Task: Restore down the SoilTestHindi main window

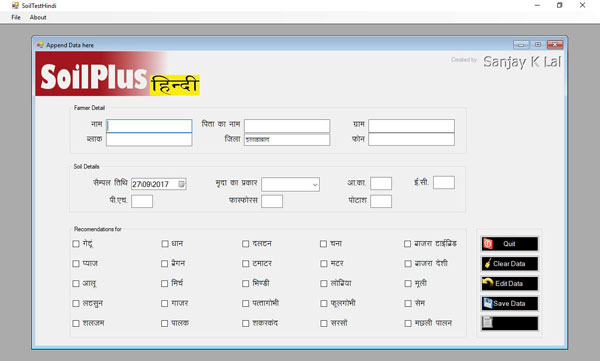Action: tap(559, 5)
